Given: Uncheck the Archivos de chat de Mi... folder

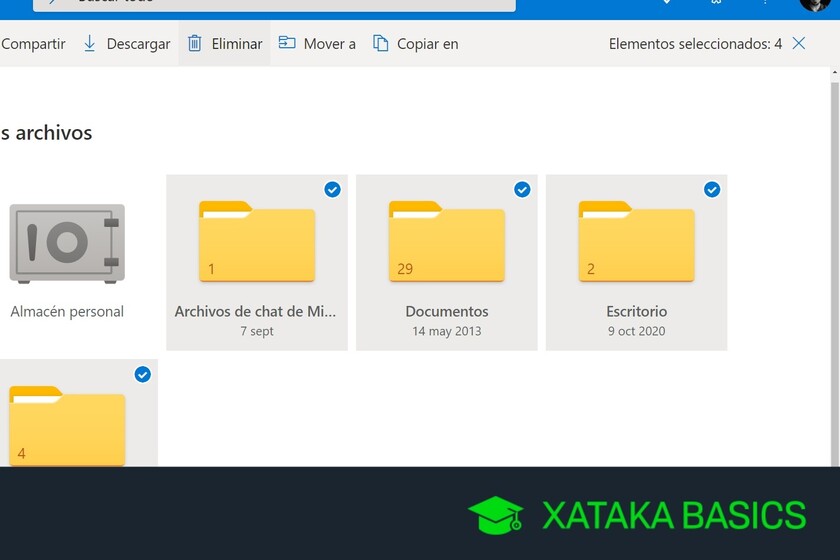Looking at the screenshot, I should click(332, 190).
